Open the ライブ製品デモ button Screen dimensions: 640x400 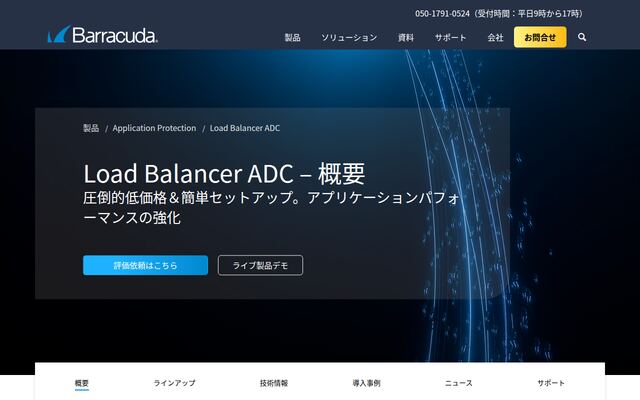(x=260, y=265)
